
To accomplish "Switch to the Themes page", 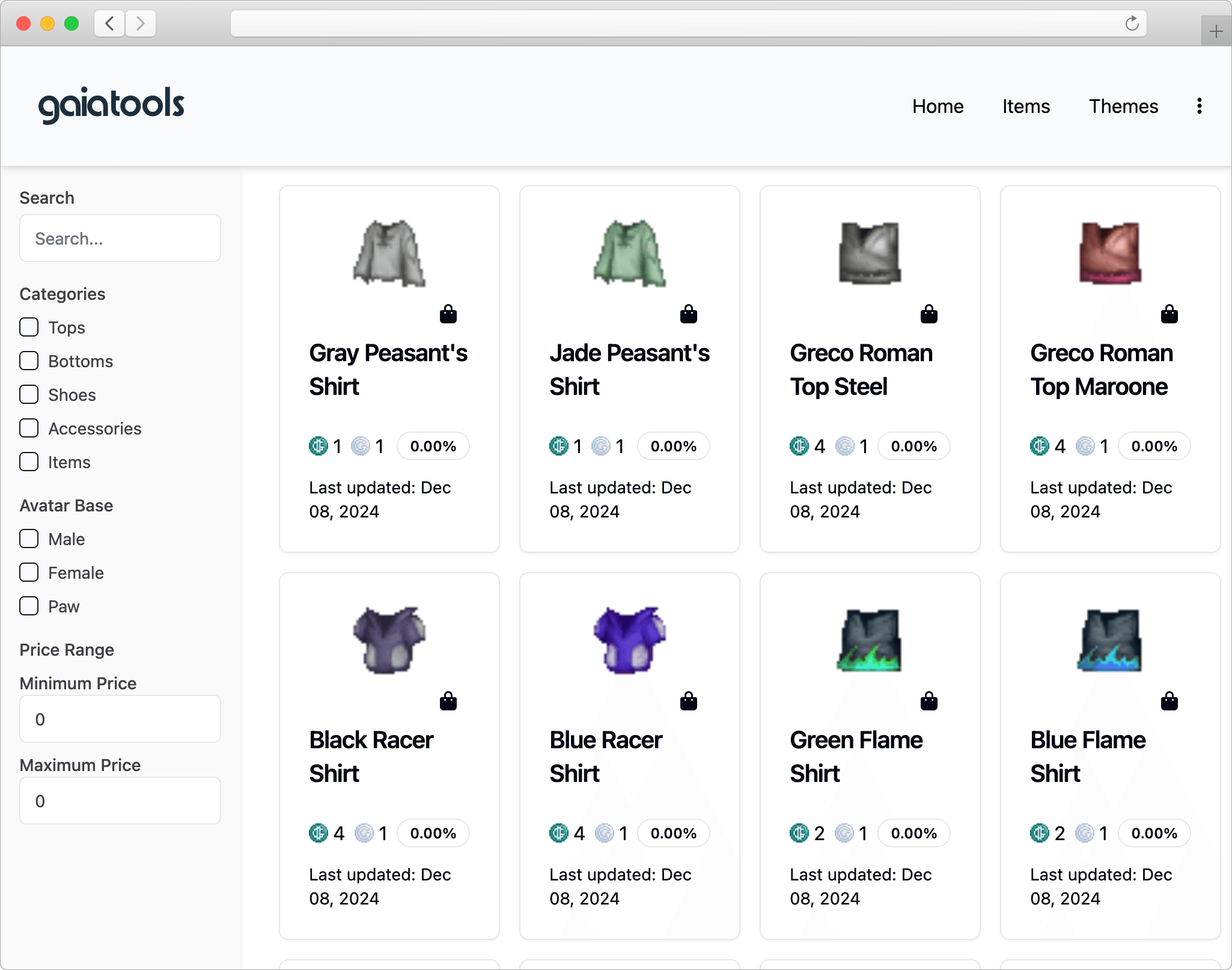I will pyautogui.click(x=1123, y=106).
